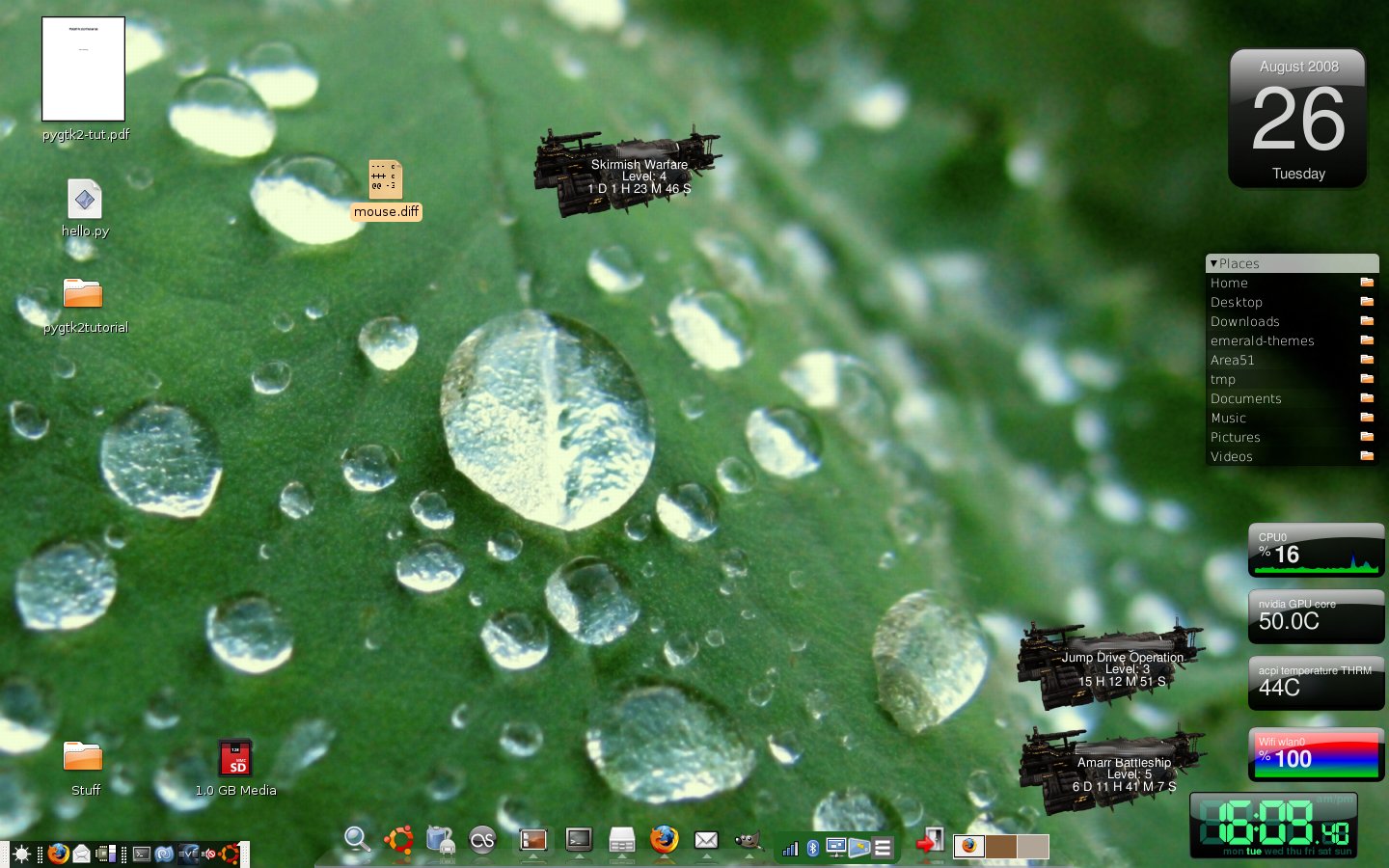
Task: Open Music in Places widget
Action: click(1292, 418)
